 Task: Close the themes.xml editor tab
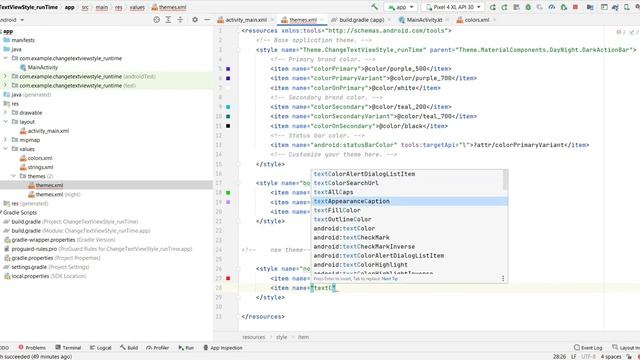point(322,20)
